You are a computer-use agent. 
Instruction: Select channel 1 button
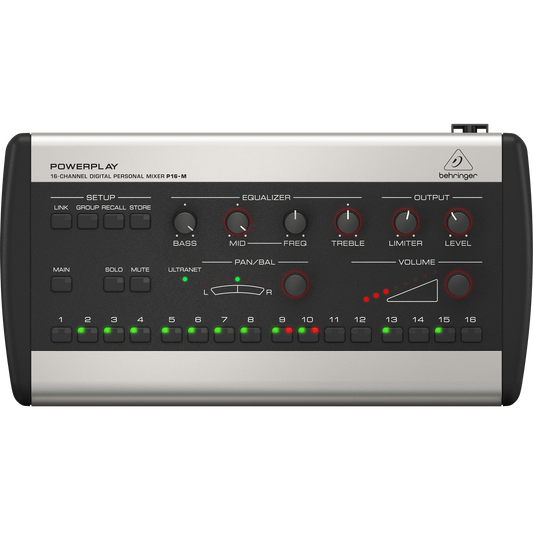pyautogui.click(x=61, y=335)
